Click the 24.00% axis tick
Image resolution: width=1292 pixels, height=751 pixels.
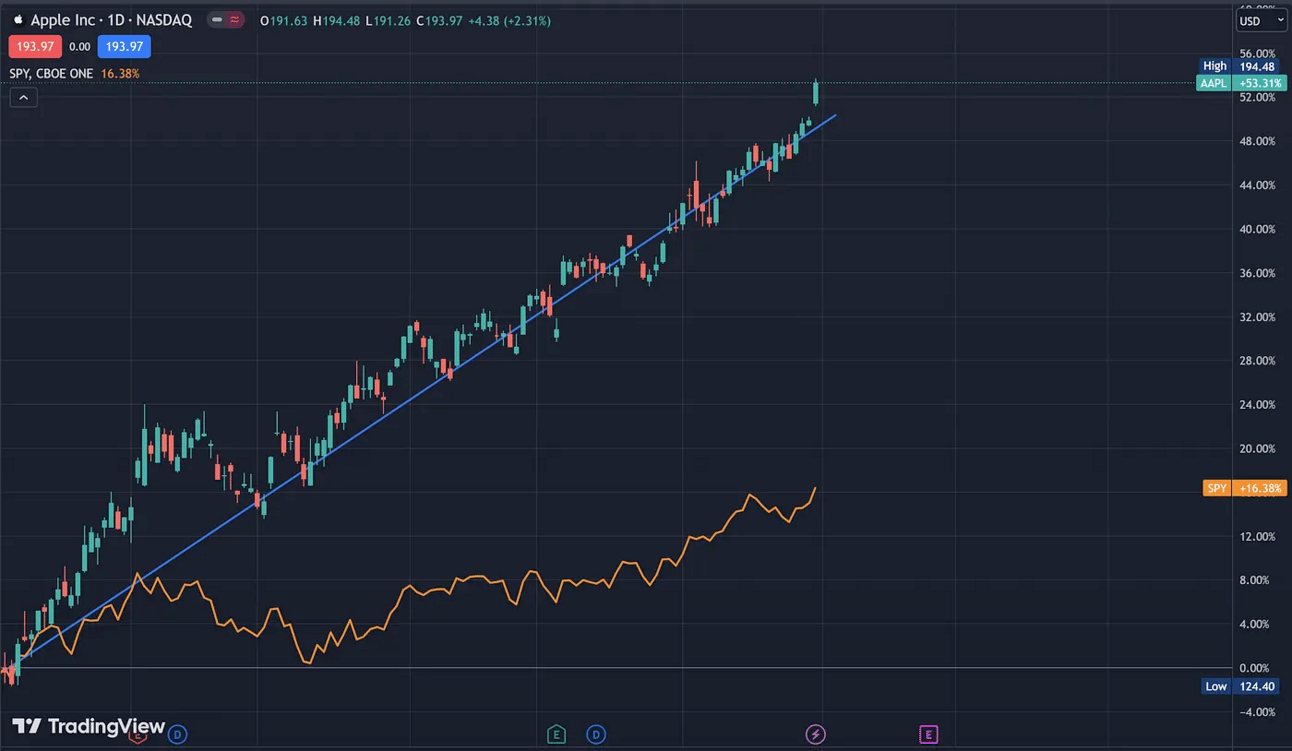(x=1257, y=405)
